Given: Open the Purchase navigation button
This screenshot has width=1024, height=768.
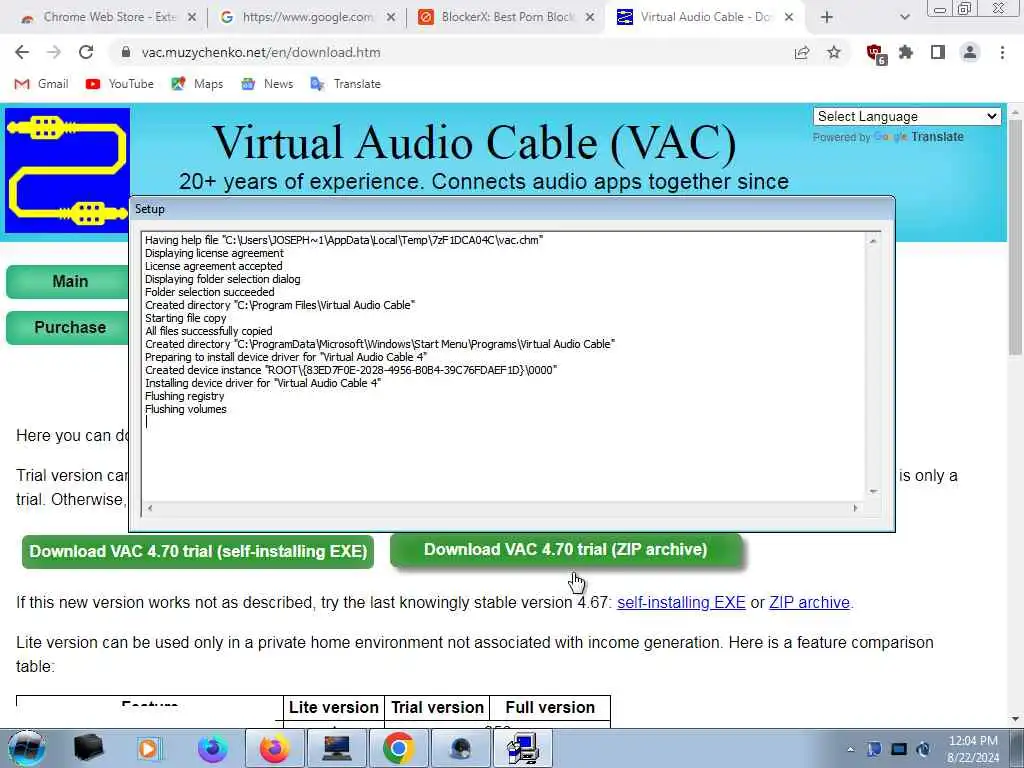Looking at the screenshot, I should (67, 327).
